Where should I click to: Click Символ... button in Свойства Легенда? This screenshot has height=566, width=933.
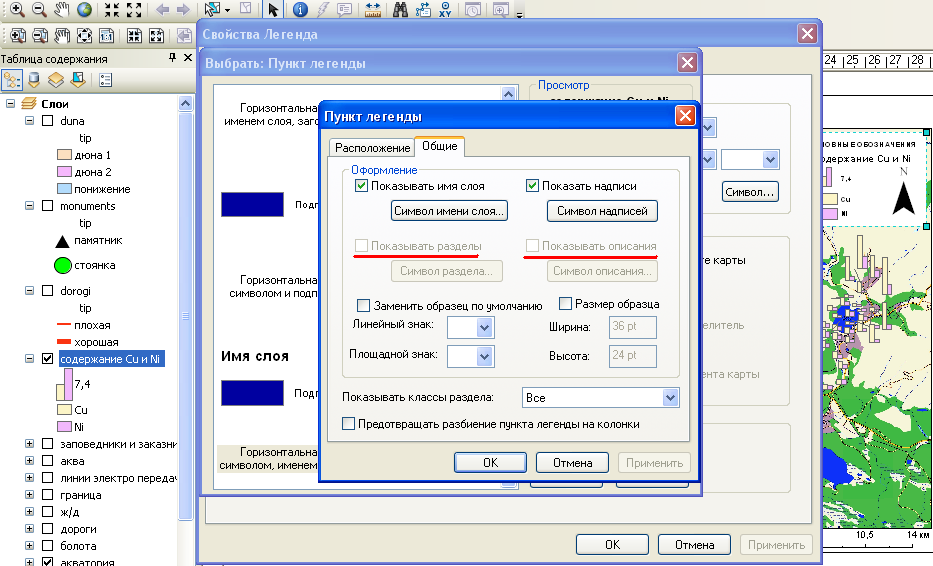750,192
